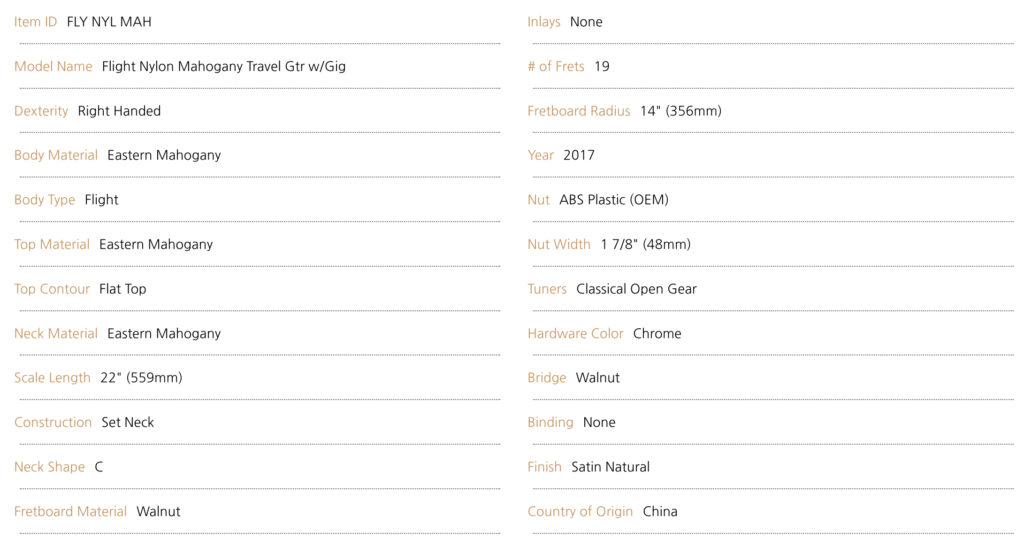Select the Country of Origin China value
Screen dimensions: 1024x555
[660, 511]
